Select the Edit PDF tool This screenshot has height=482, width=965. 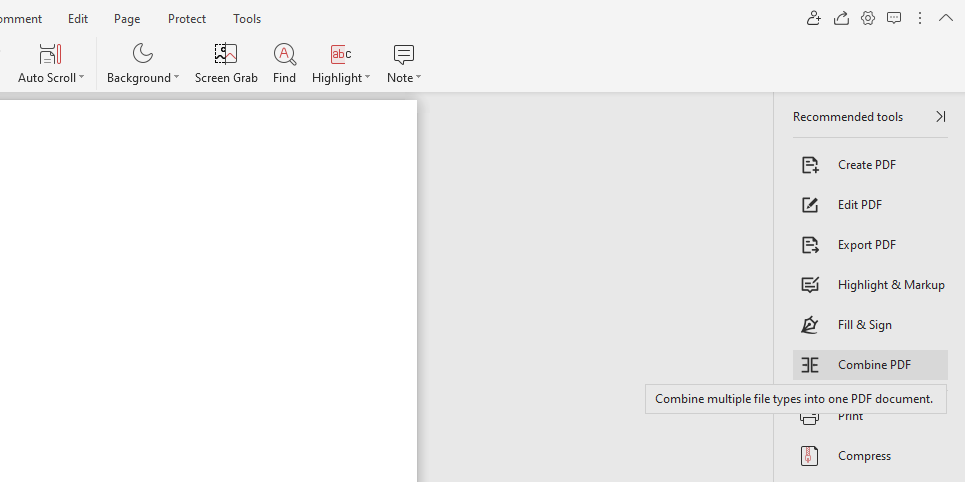point(859,205)
